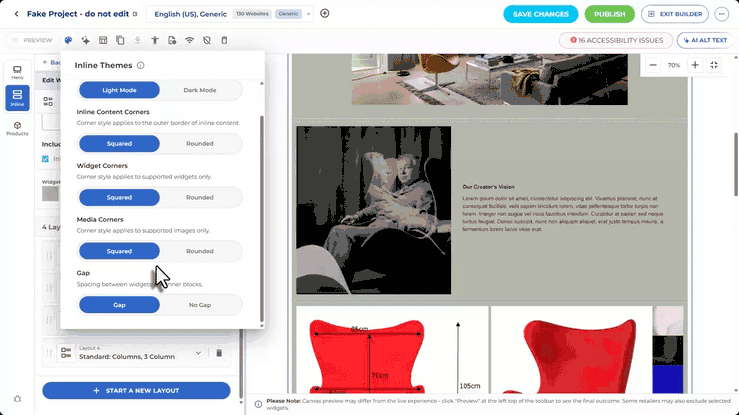Click the download icon in toolbar
Viewport: 739px width, 415px height.
point(137,41)
